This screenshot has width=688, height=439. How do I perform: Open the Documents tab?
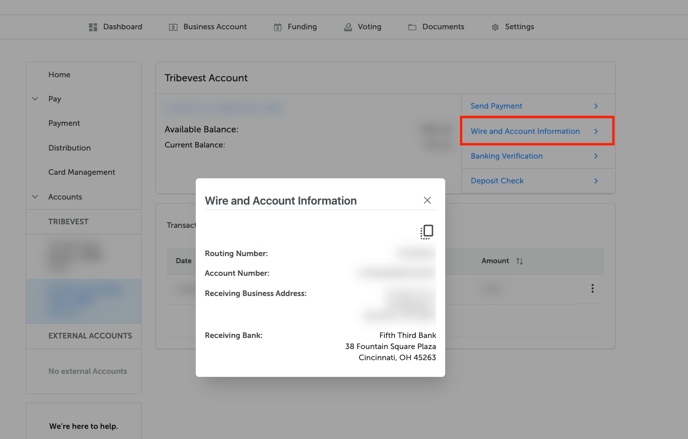pyautogui.click(x=436, y=27)
